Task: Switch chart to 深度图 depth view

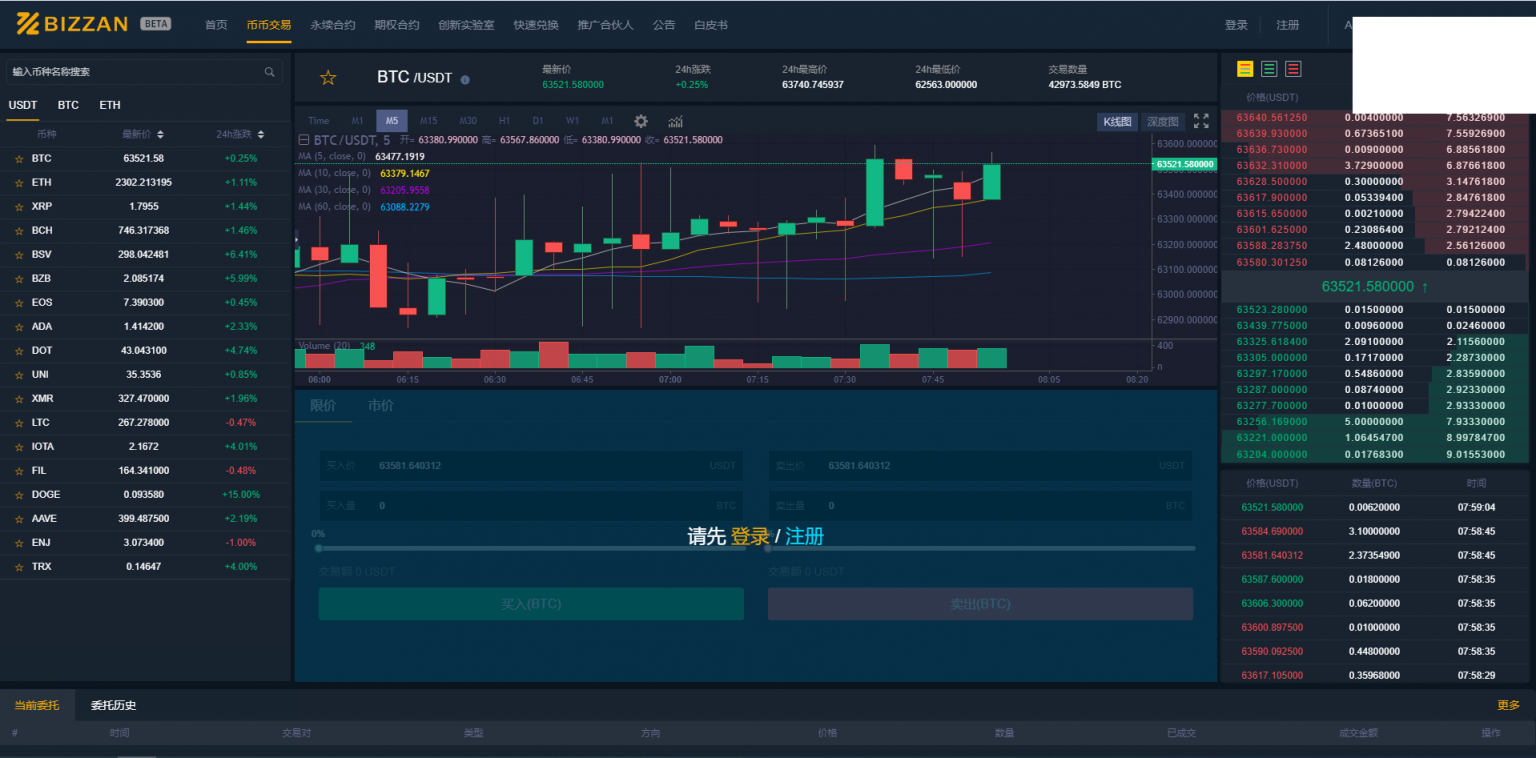Action: click(1162, 122)
